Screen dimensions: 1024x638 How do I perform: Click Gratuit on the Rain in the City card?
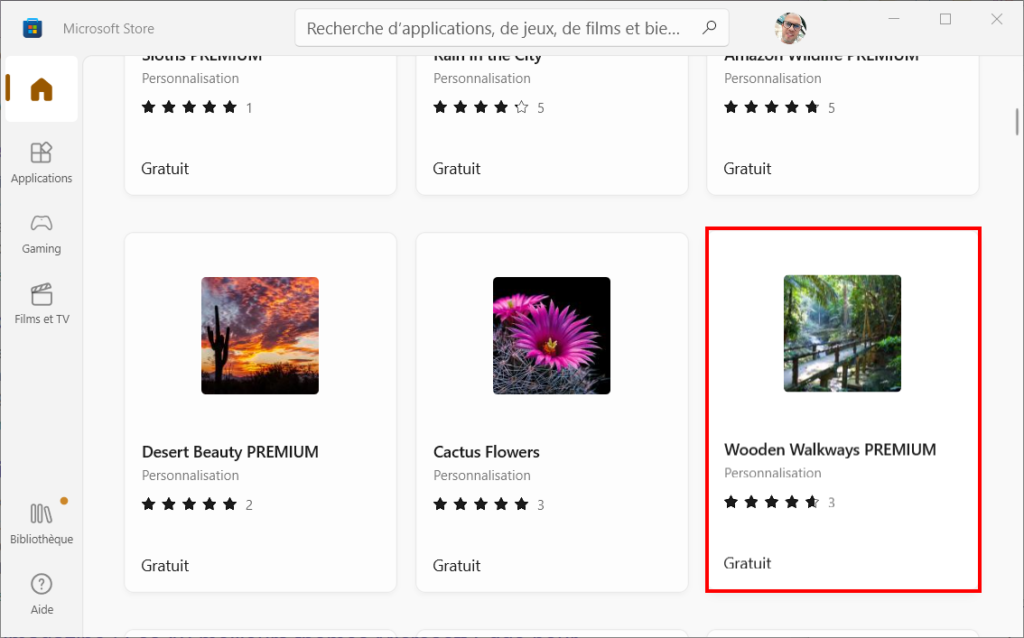point(456,168)
